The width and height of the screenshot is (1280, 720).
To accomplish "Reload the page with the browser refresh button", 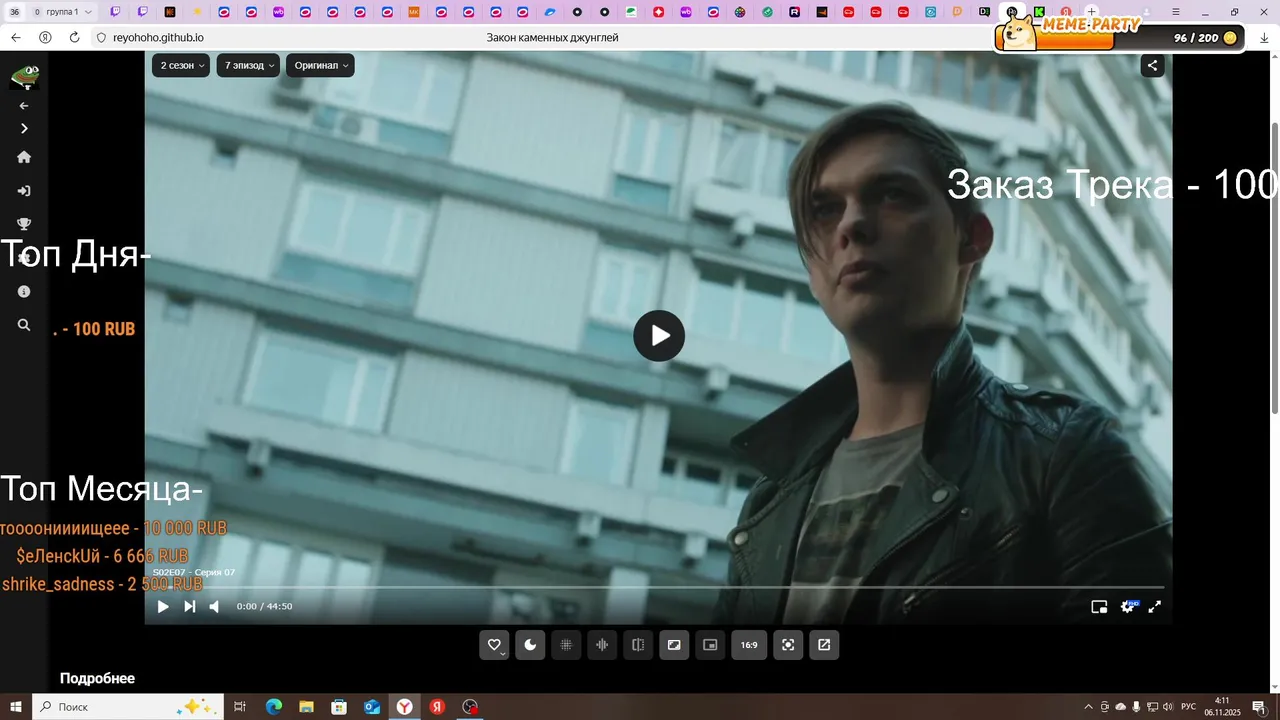I will pos(74,37).
